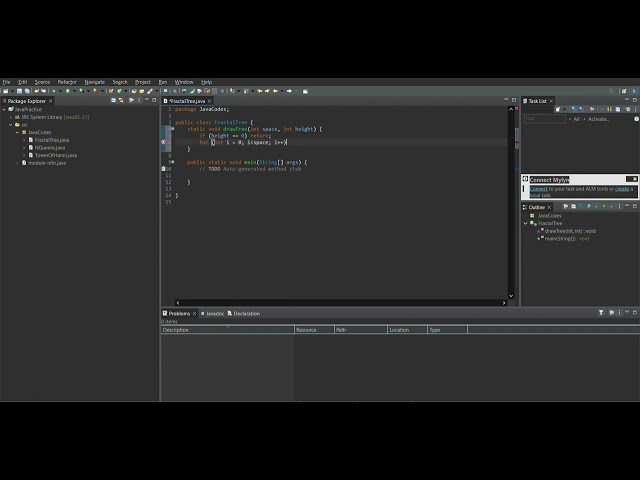Click the create link in Mylyn notice
This screenshot has height=480, width=640.
pos(622,189)
